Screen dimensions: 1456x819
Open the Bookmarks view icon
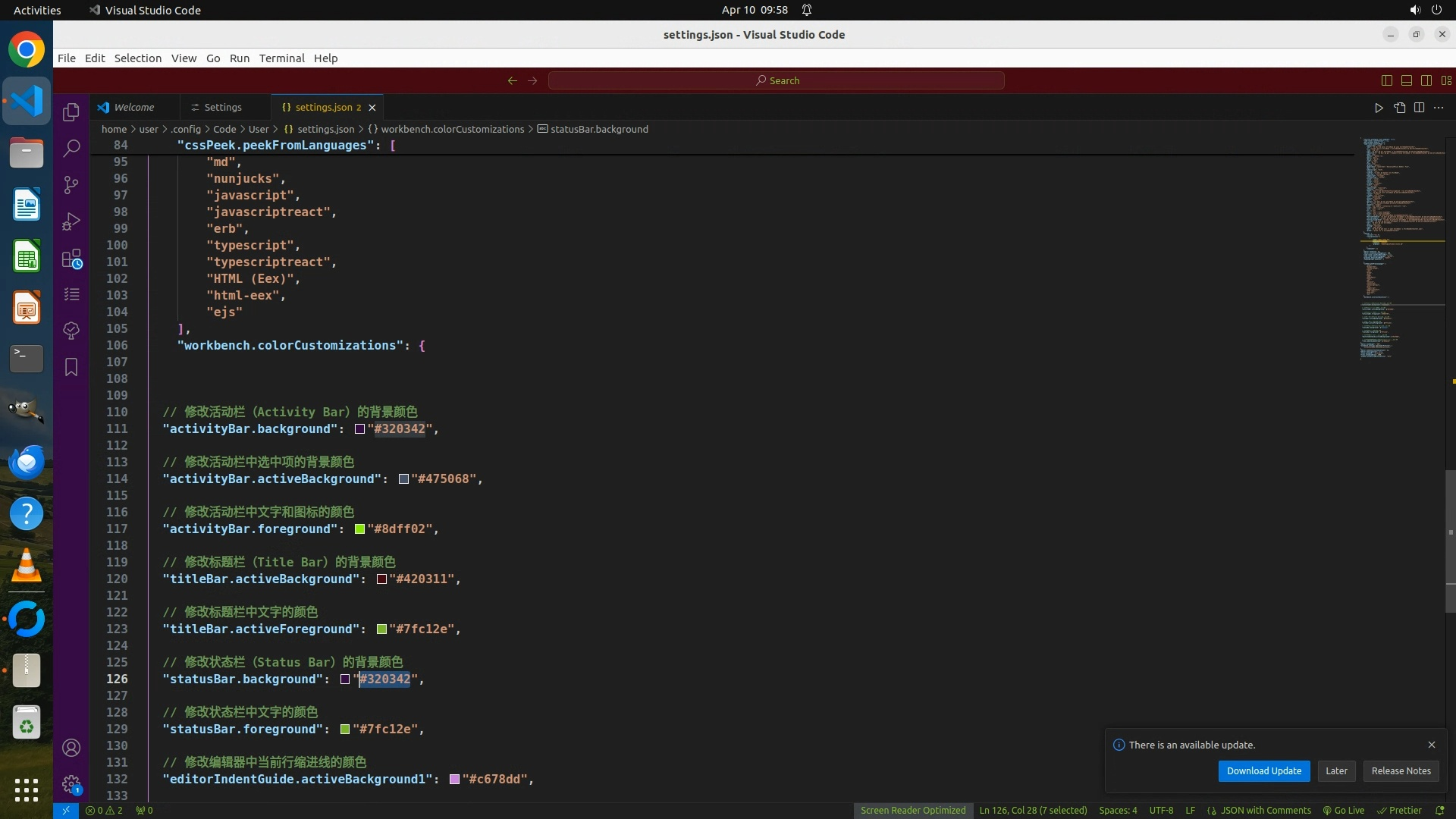pos(71,367)
